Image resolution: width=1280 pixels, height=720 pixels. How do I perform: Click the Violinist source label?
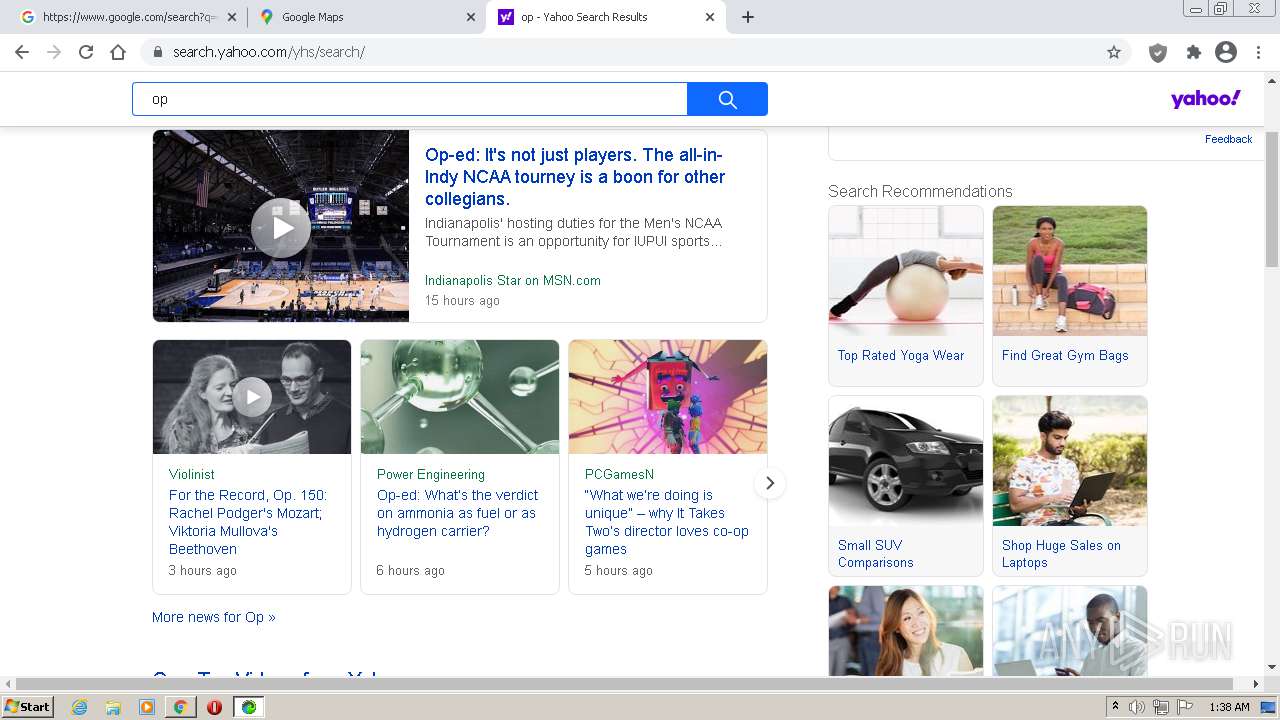pos(192,474)
